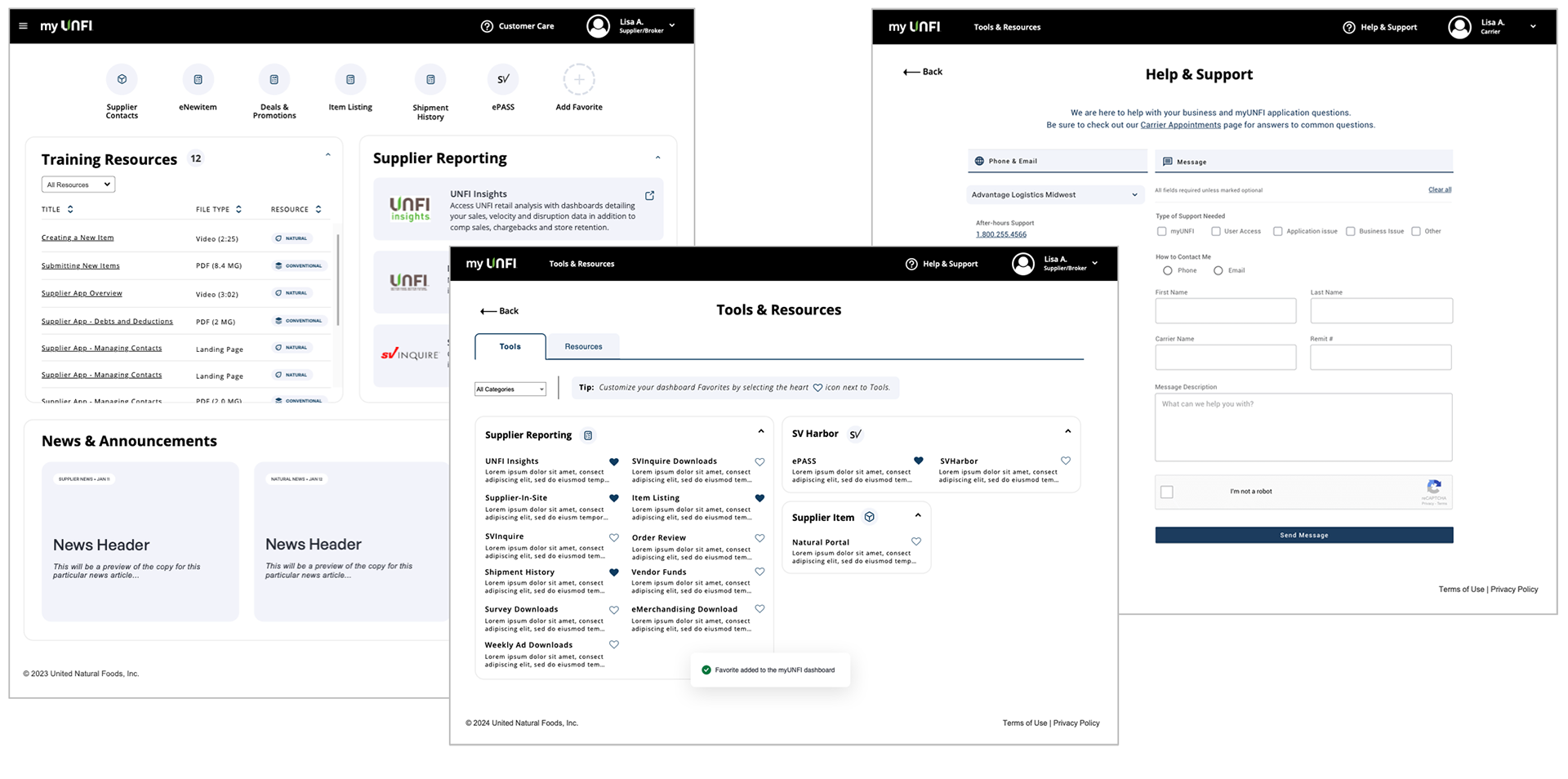Favorite SVInquire Downloads with heart icon
Image resolution: width=1568 pixels, height=779 pixels.
pos(759,462)
